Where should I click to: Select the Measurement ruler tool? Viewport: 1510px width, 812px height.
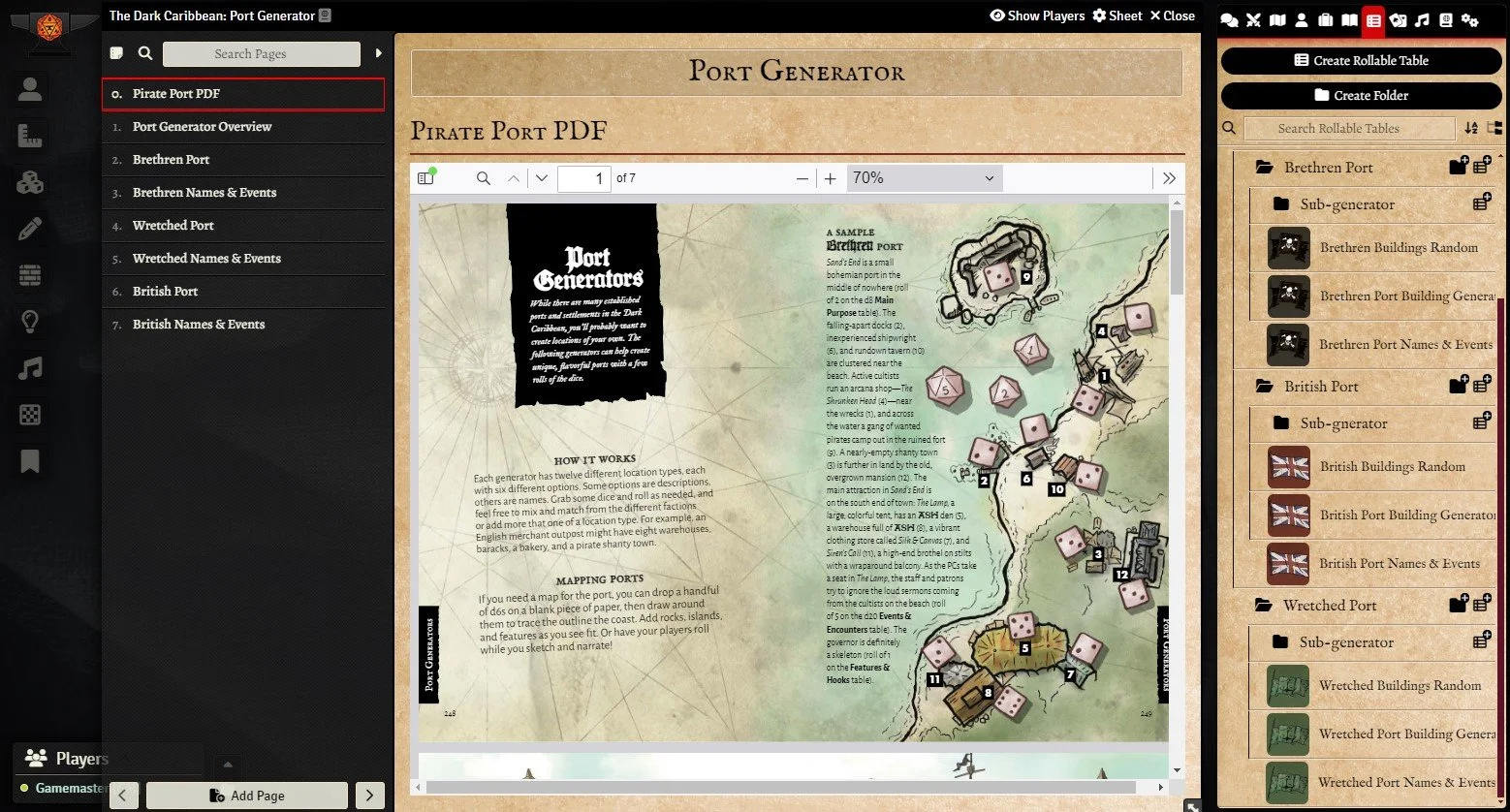pyautogui.click(x=30, y=137)
